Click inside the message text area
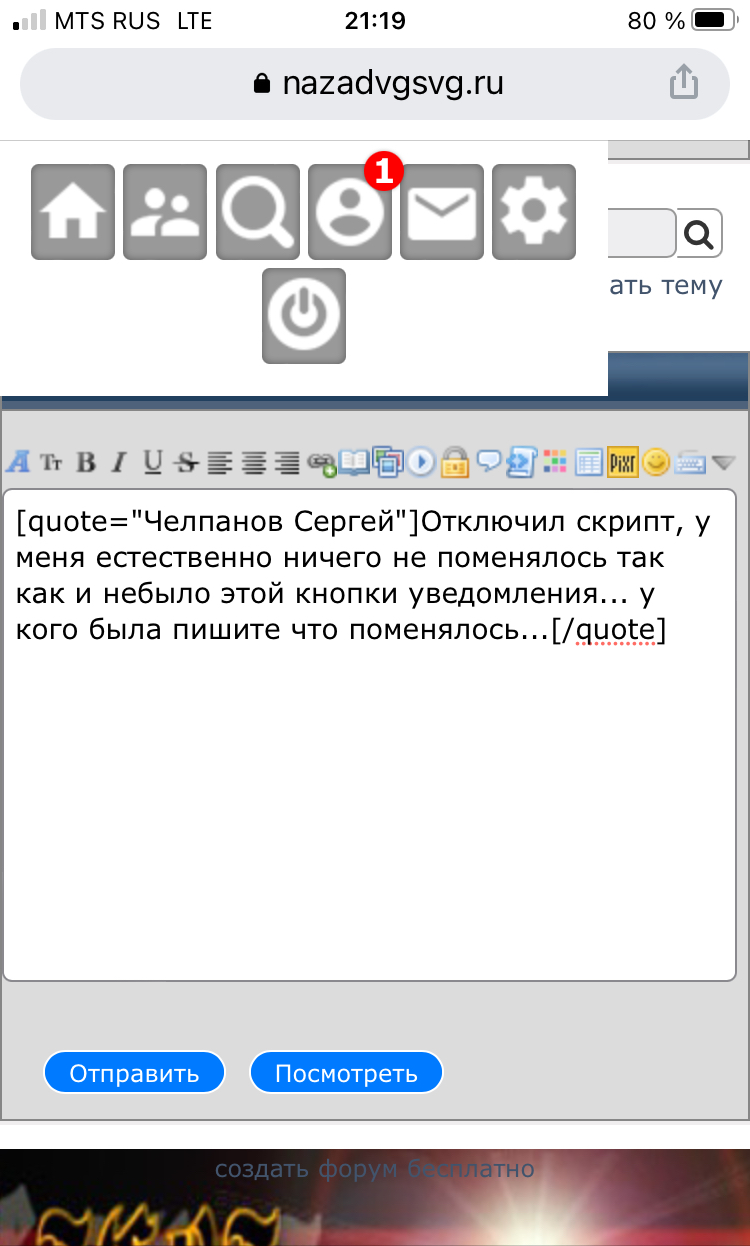The height and width of the screenshot is (1246, 750). 369,735
